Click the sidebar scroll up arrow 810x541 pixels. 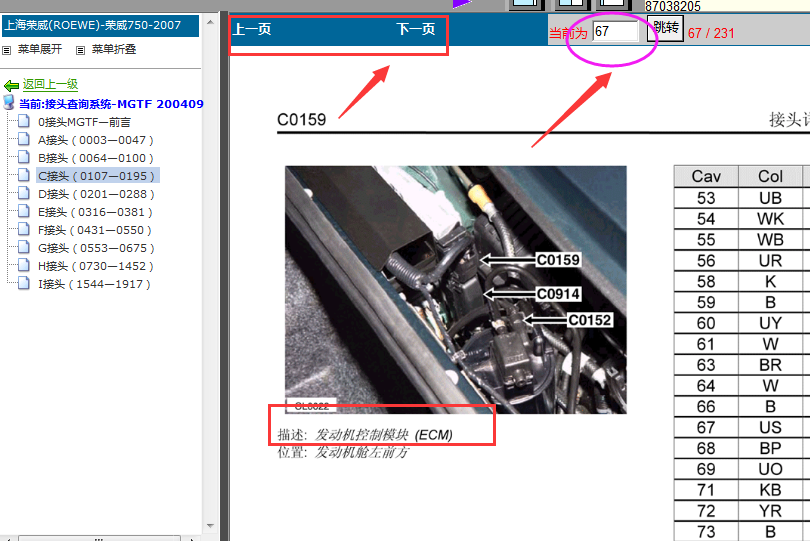click(210, 22)
